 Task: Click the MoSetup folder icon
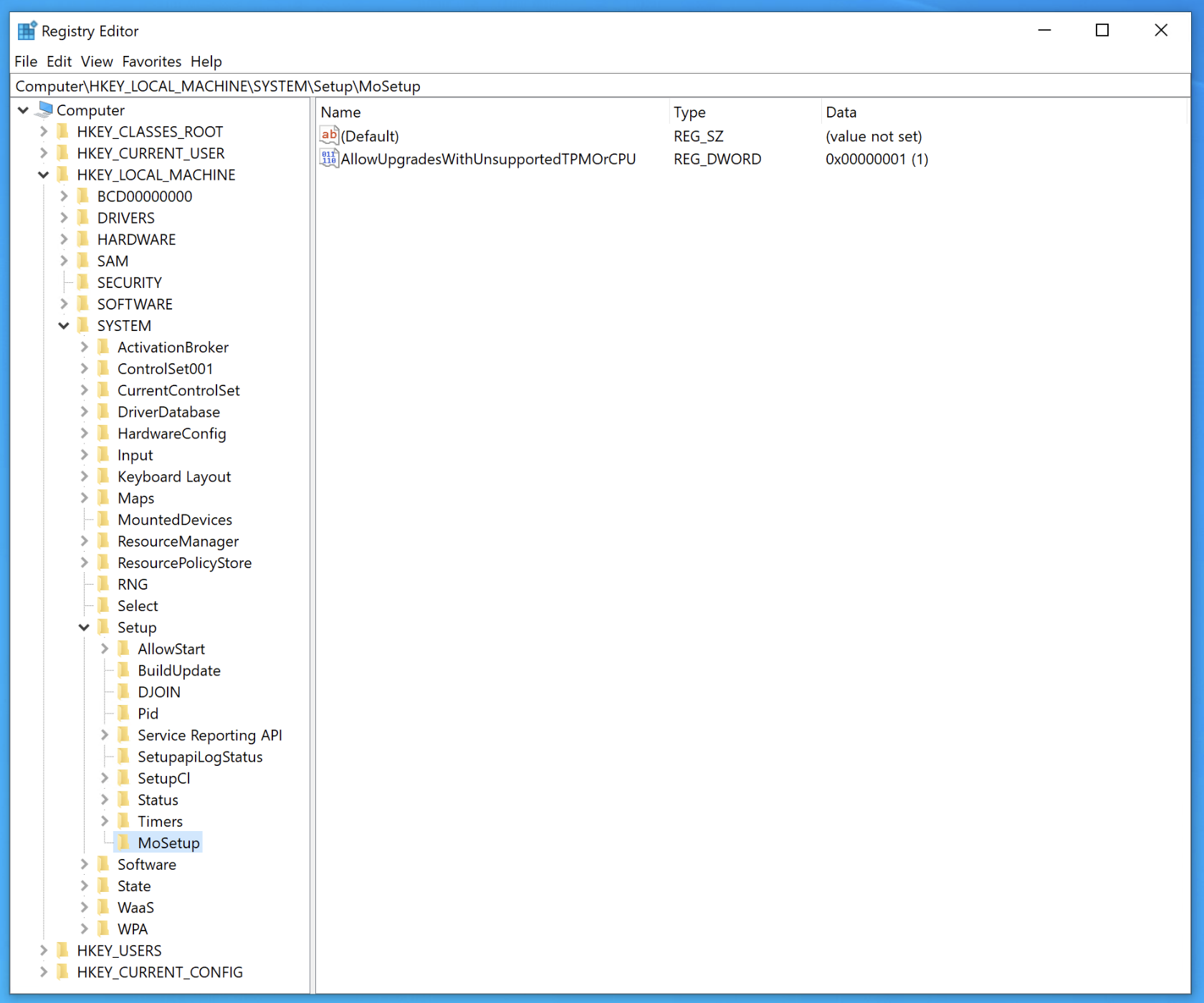[124, 843]
